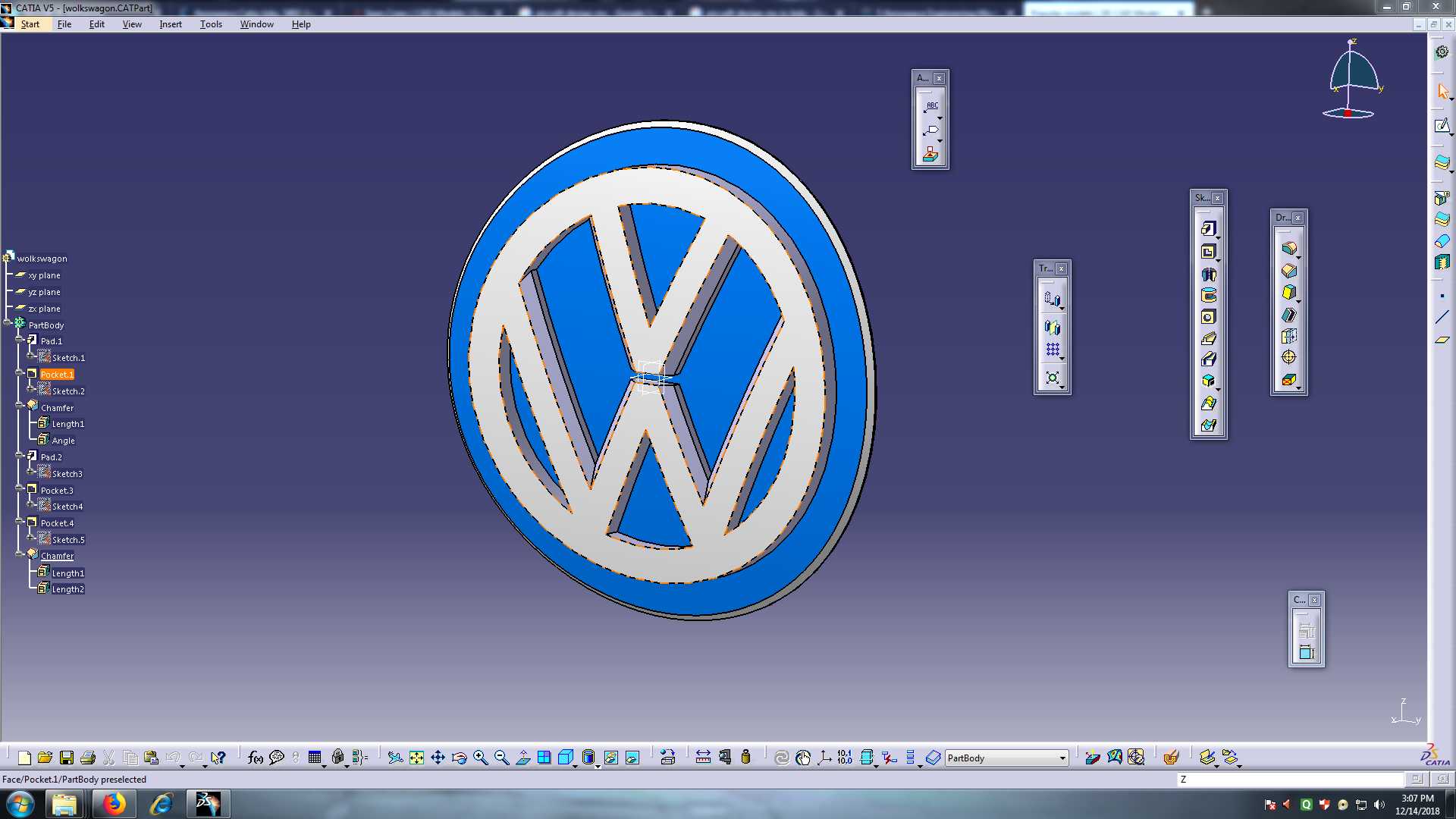Collapse the Pocket.3 tree node
The width and height of the screenshot is (1456, 819).
click(x=19, y=489)
